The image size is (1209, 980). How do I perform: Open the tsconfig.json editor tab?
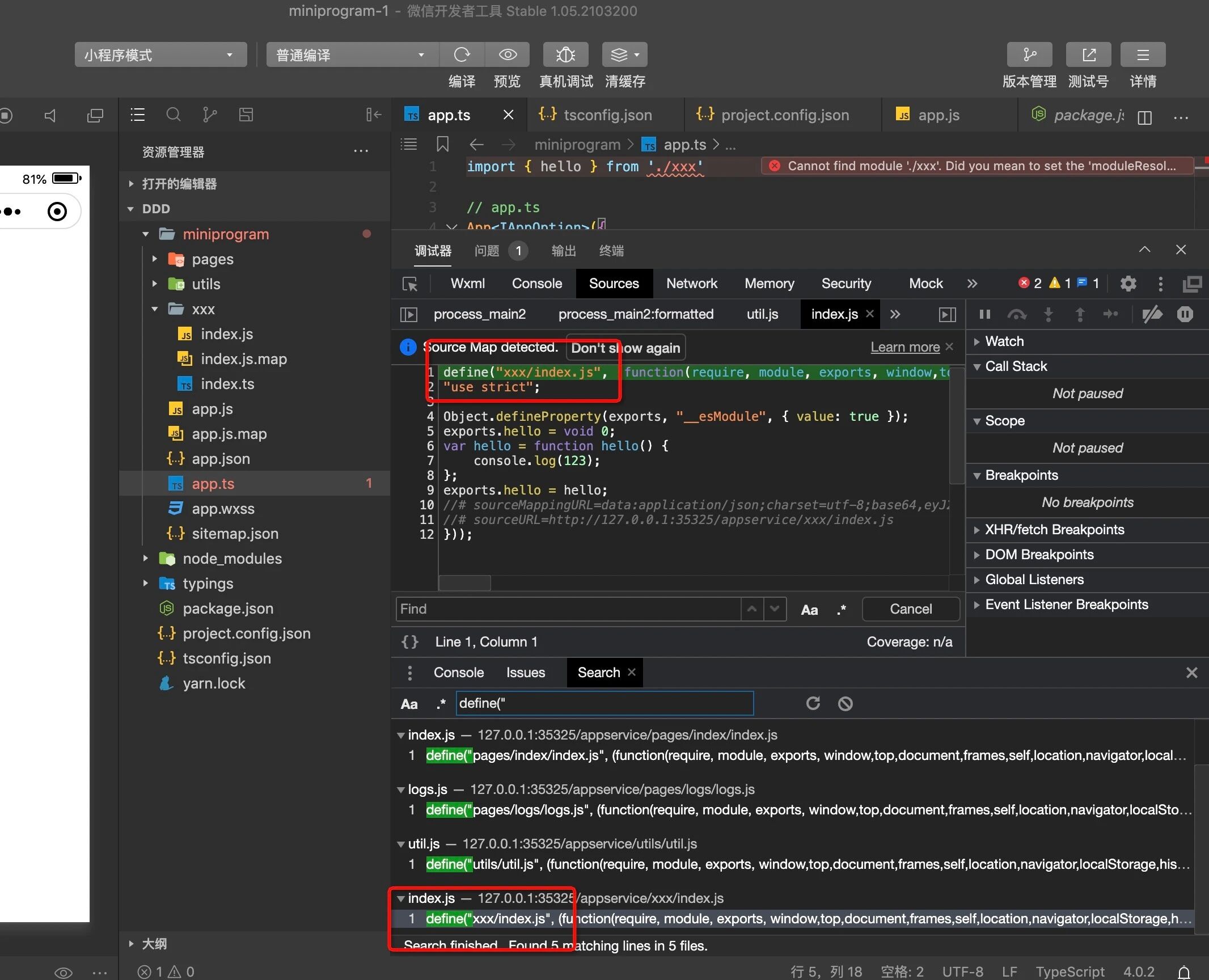coord(607,115)
